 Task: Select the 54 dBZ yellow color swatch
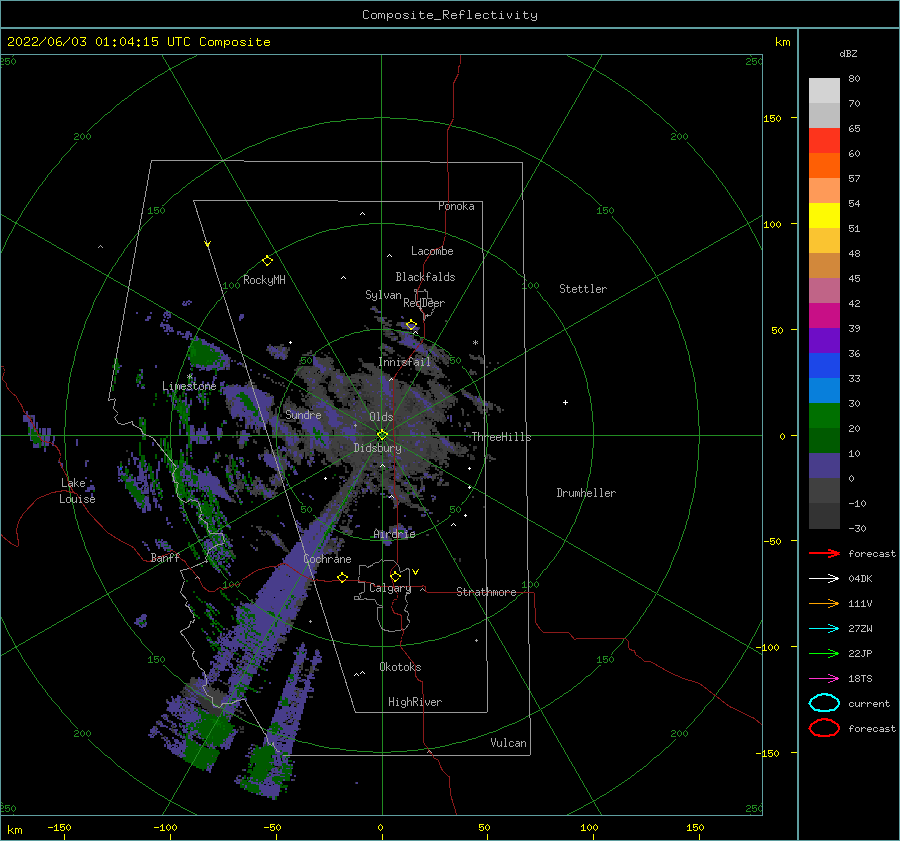(x=824, y=216)
